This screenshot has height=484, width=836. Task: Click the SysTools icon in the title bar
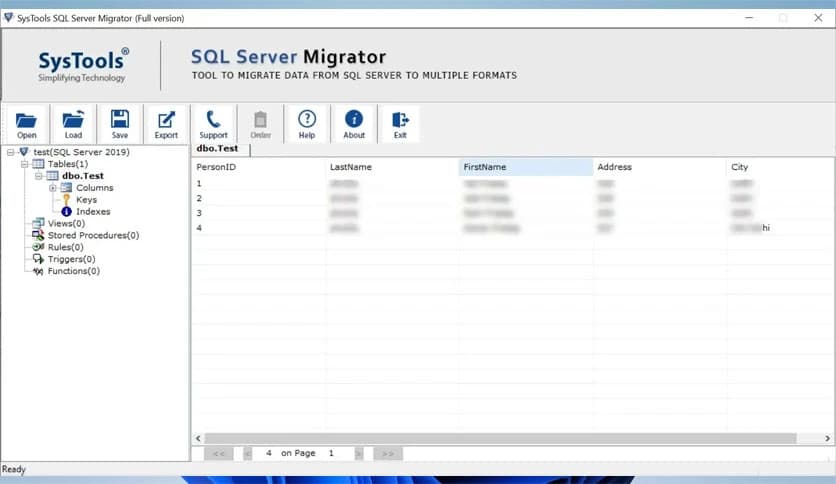(x=8, y=18)
